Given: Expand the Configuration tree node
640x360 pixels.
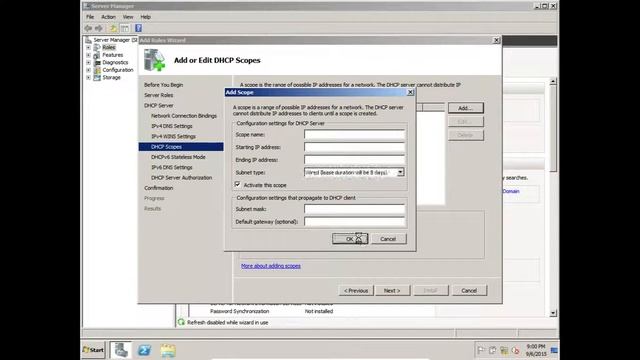Looking at the screenshot, I should click(88, 70).
